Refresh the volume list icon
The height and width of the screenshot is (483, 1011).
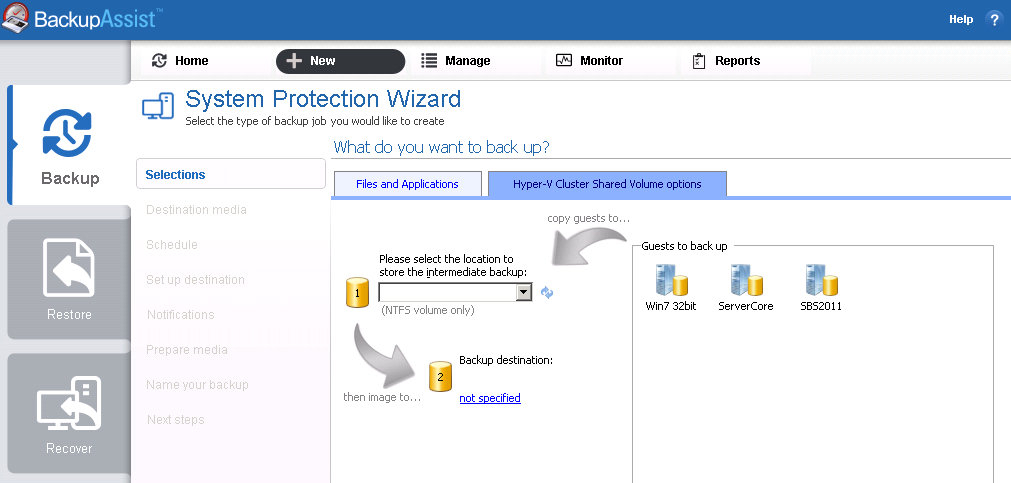click(x=547, y=293)
